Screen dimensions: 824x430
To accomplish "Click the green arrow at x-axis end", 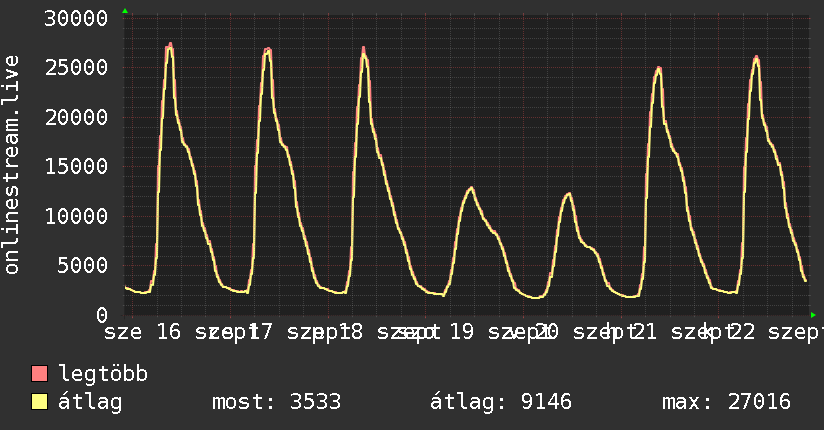I will tap(813, 315).
